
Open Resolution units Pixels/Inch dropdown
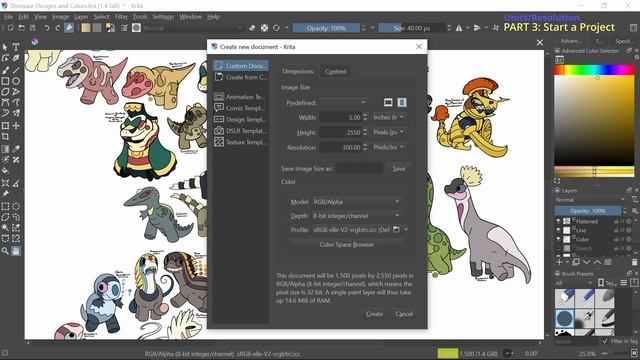click(388, 147)
